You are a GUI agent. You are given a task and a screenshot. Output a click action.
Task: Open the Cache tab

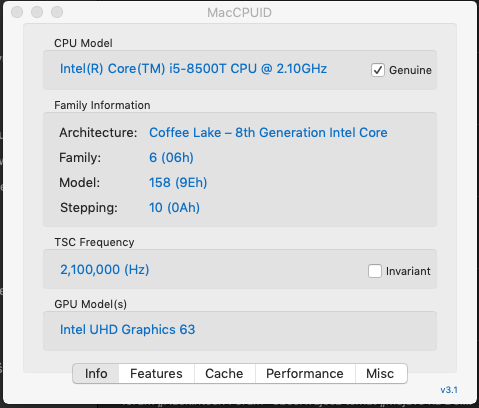point(224,374)
